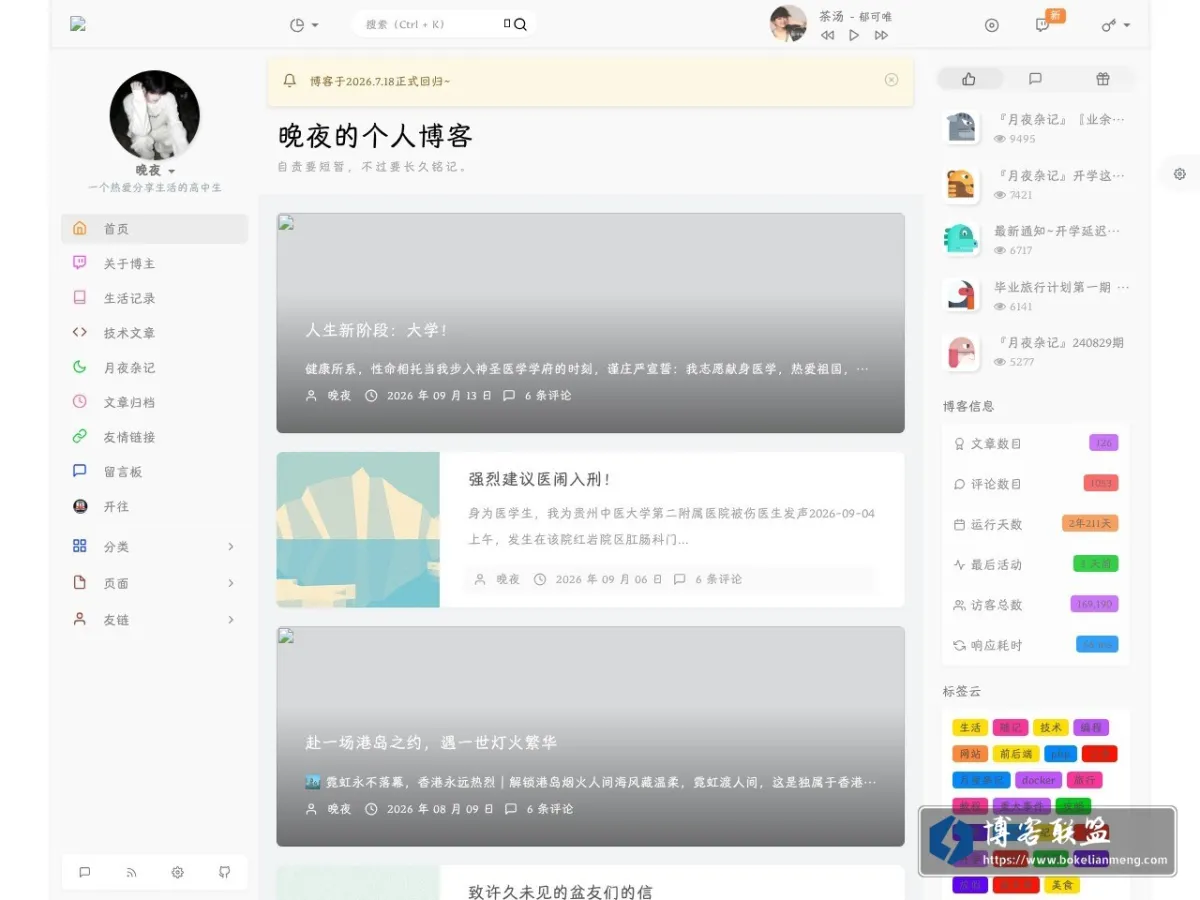The image size is (1200, 900).
Task: Open 生活记录 in the sidebar
Action: tap(154, 298)
